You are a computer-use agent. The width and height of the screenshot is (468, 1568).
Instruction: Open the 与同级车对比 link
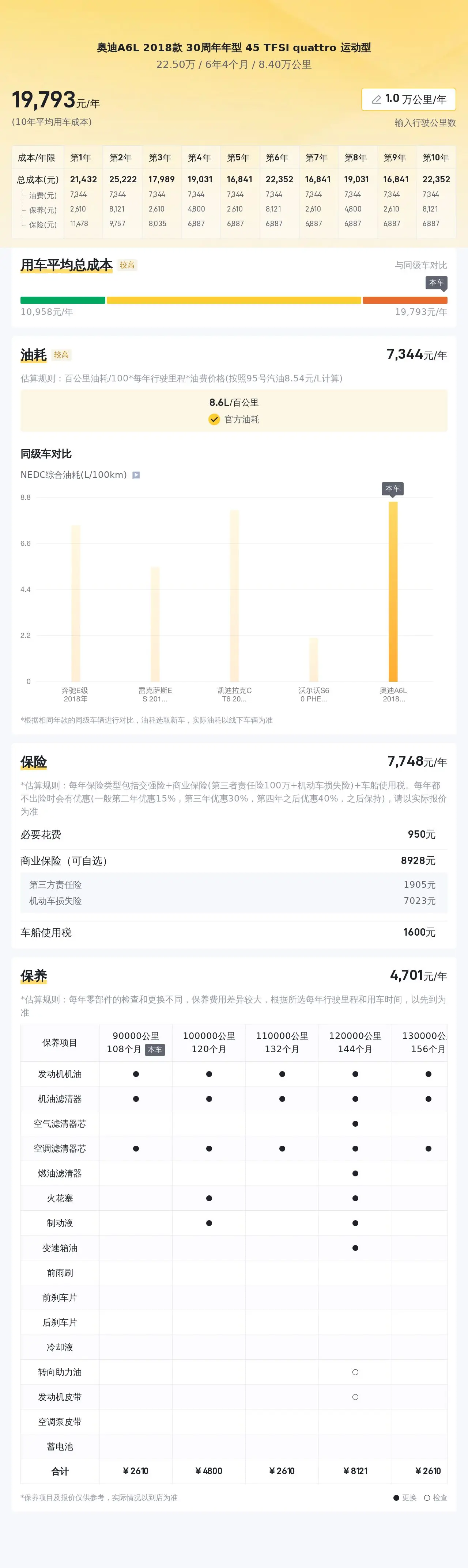[421, 265]
